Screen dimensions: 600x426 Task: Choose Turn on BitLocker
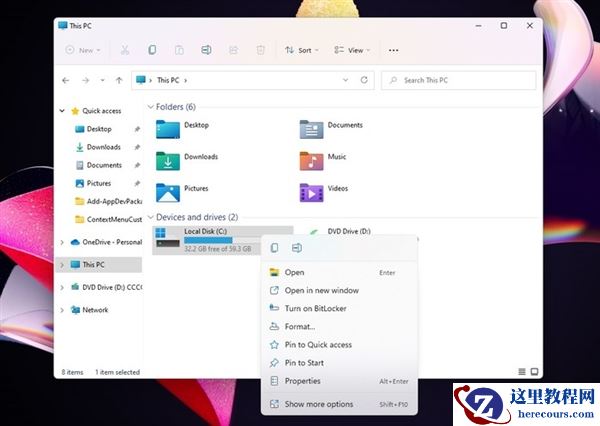339,308
